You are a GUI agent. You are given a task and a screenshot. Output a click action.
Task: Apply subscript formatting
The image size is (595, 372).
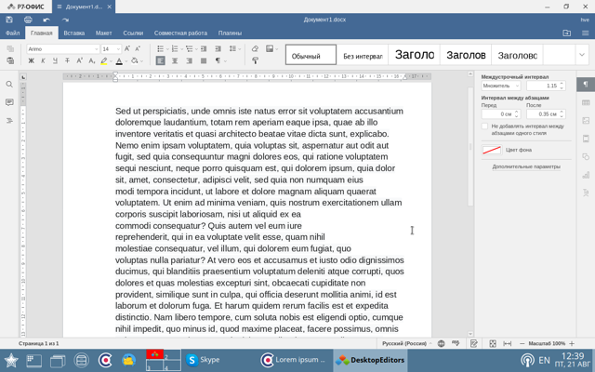(x=91, y=61)
